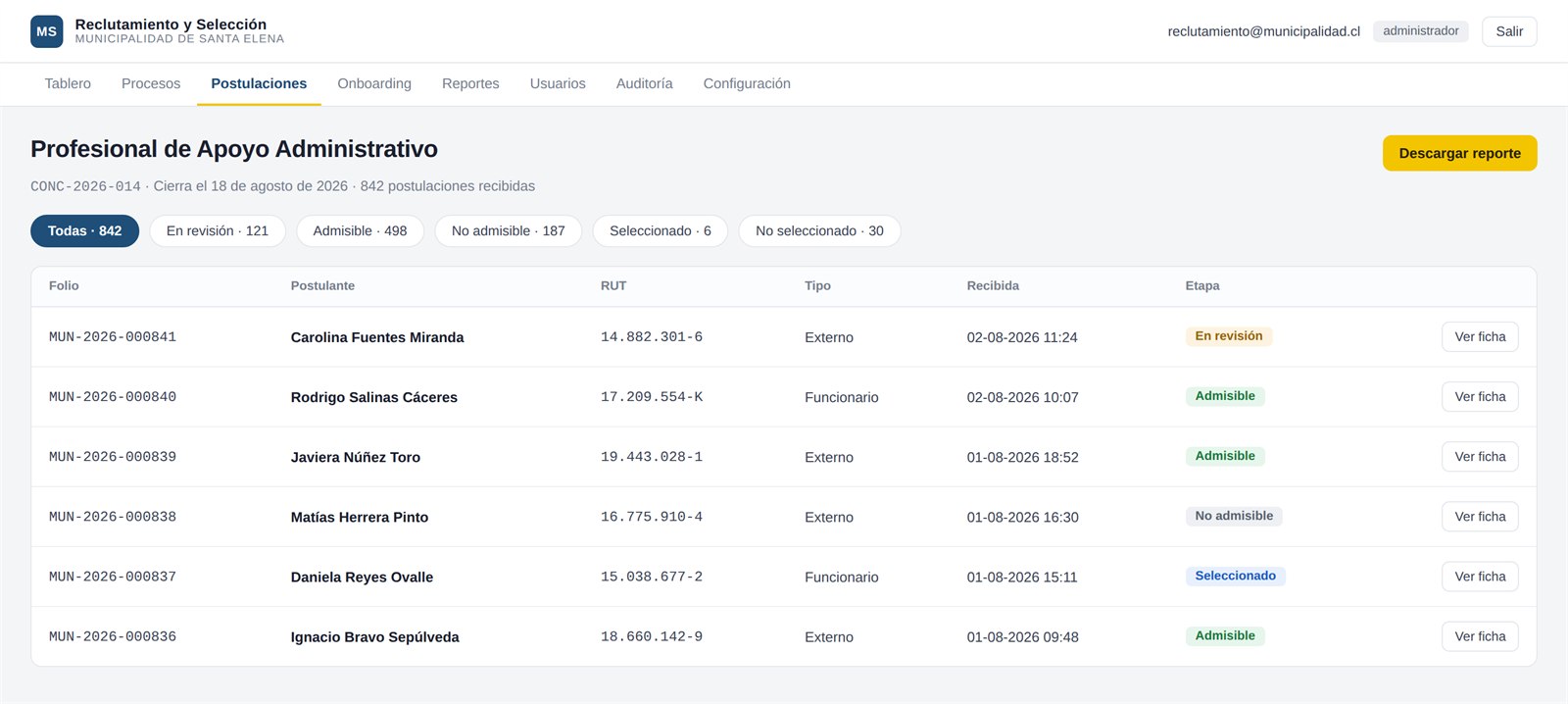This screenshot has width=1568, height=704.
Task: Click the name Matías Herrera Pinto
Action: coord(360,517)
